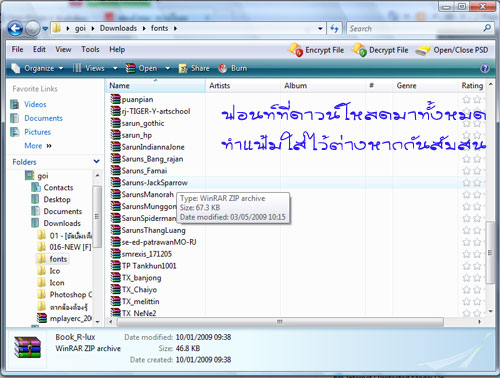
Task: Click the Encrypt File toolbar icon
Action: coord(296,50)
